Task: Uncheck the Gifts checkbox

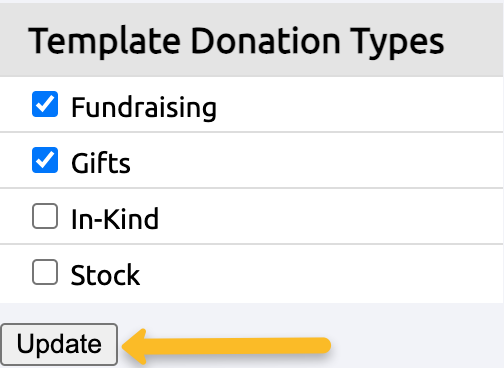Action: tap(45, 160)
